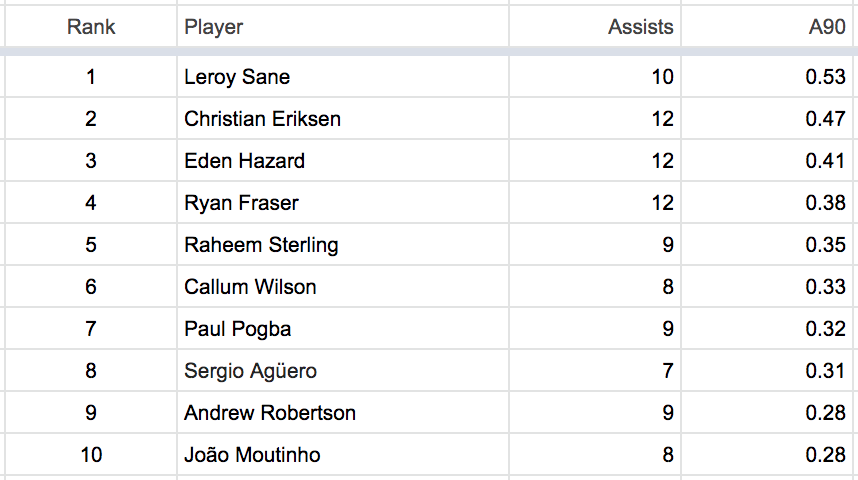This screenshot has height=480, width=858.
Task: Select the Ryan Fraser name cell
Action: click(241, 203)
